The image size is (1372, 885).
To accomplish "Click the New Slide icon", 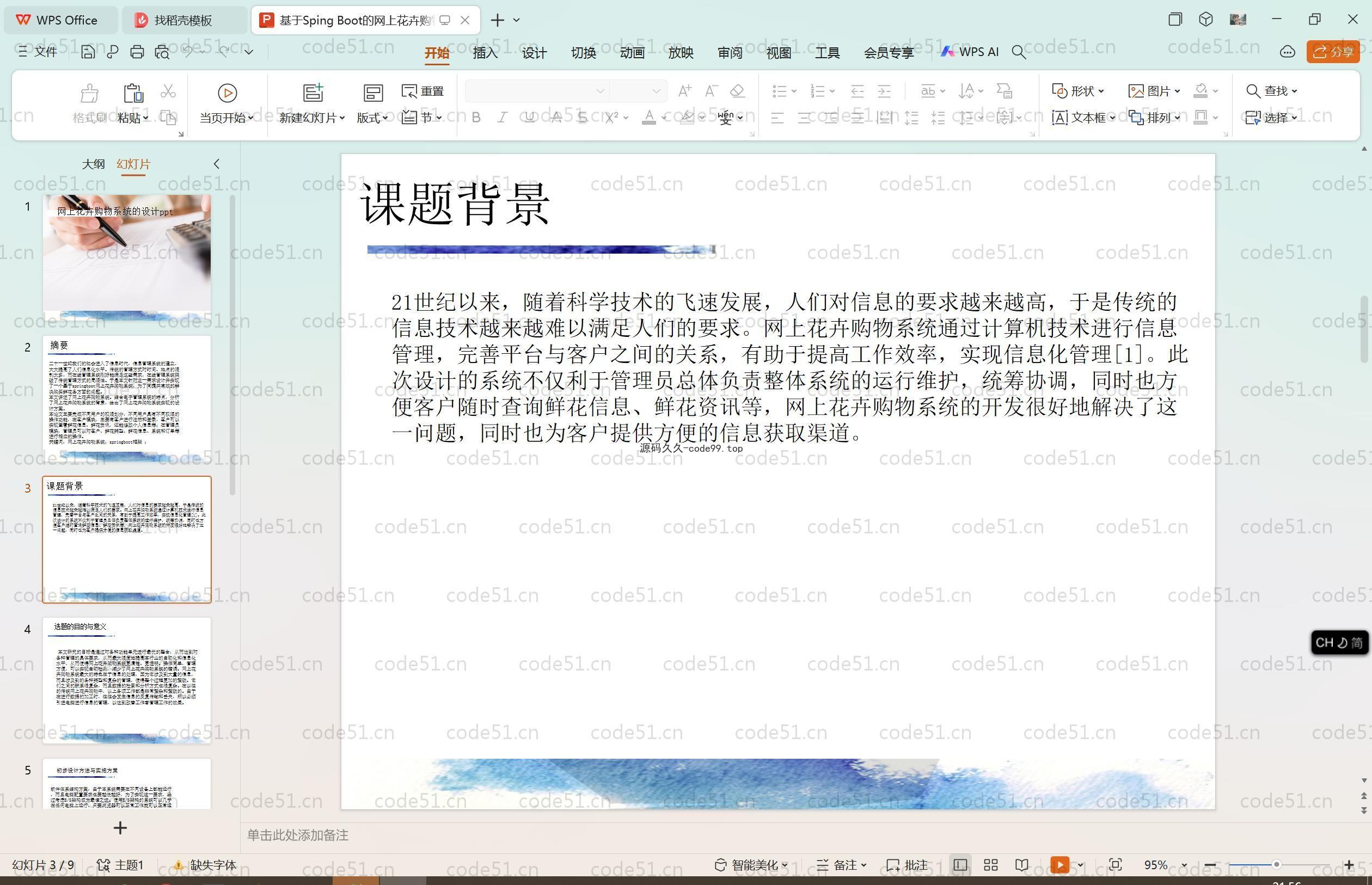I will tap(313, 93).
